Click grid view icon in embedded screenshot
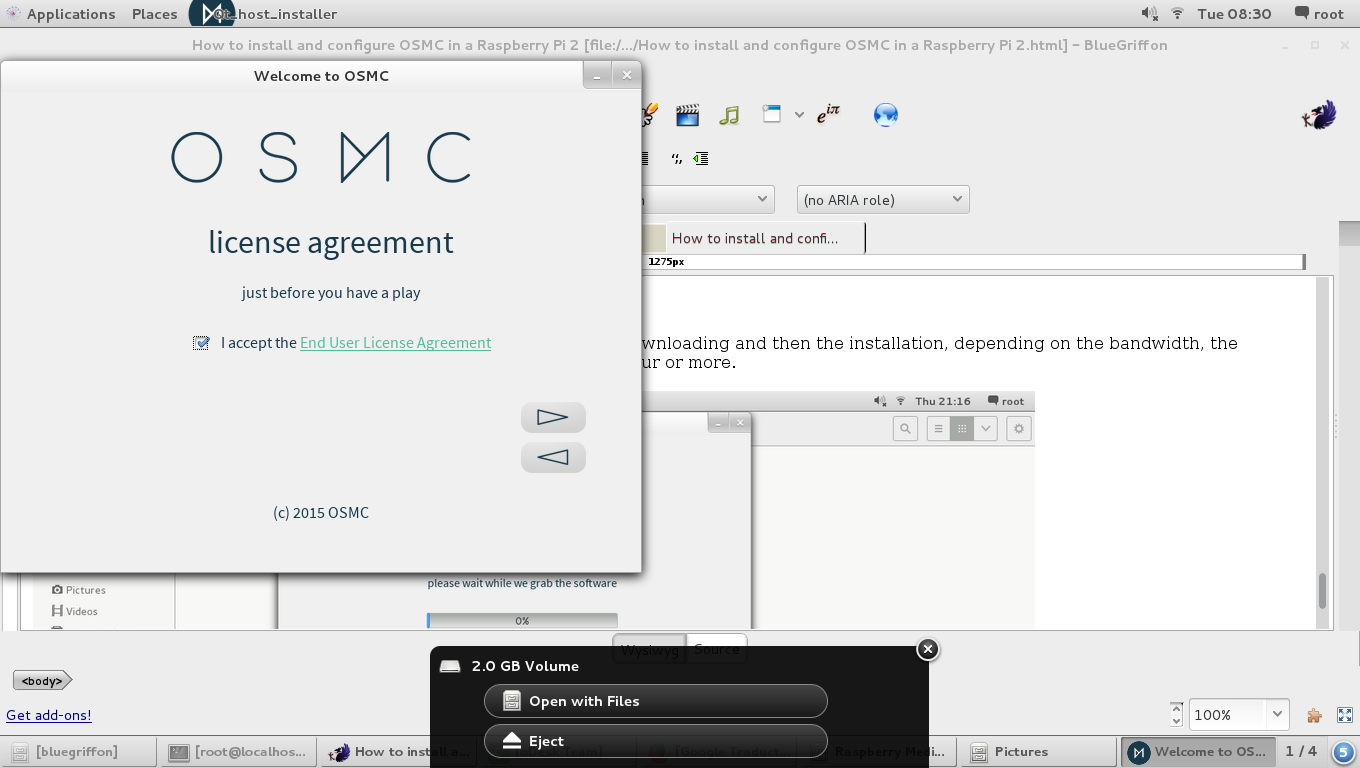This screenshot has height=768, width=1360. 961,429
